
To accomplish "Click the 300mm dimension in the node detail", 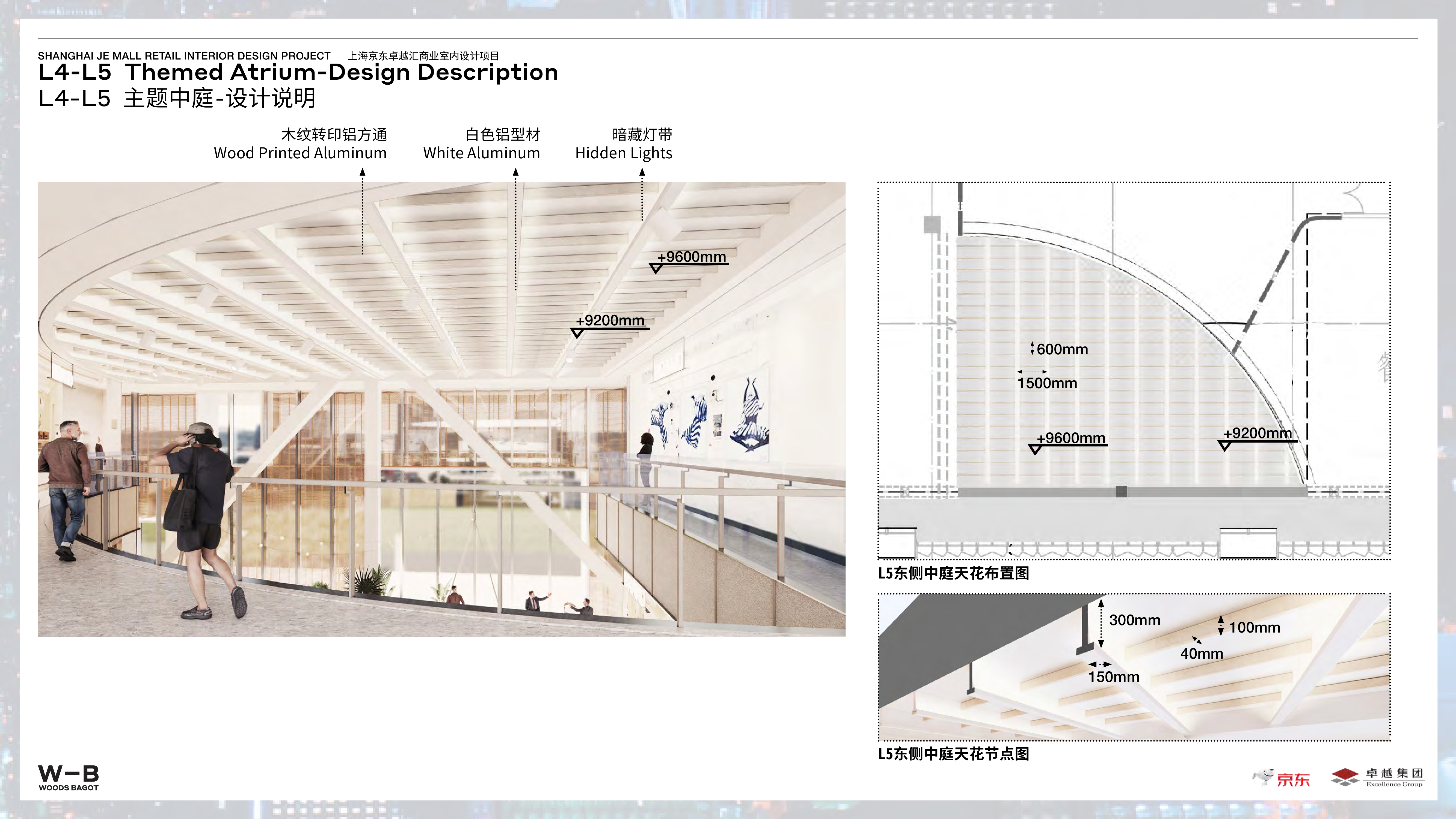I will point(1134,620).
